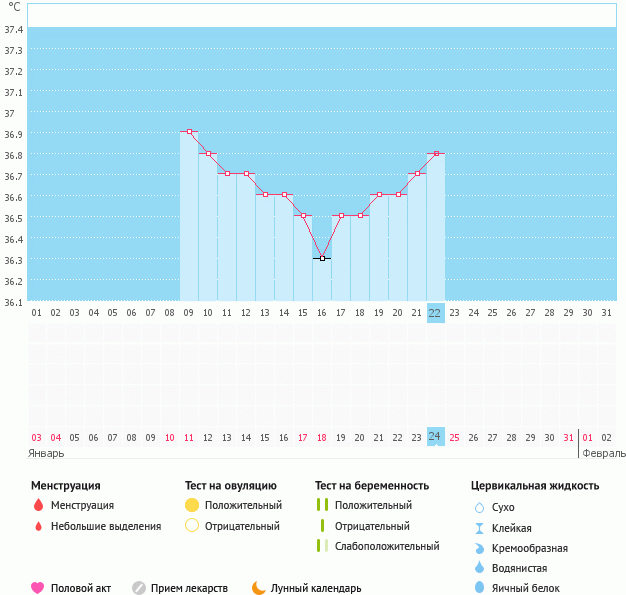626x595 pixels.
Task: Click the red Менструация drop icon
Action: 38,506
